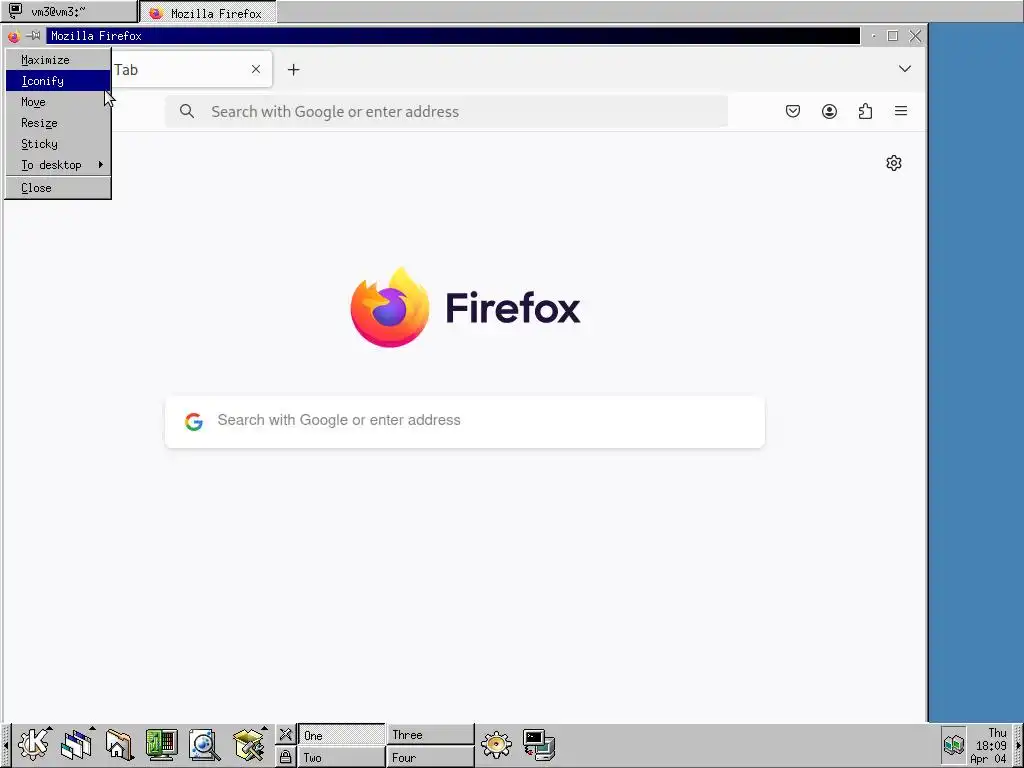
Task: Open new tab page personalize gear
Action: [x=894, y=163]
